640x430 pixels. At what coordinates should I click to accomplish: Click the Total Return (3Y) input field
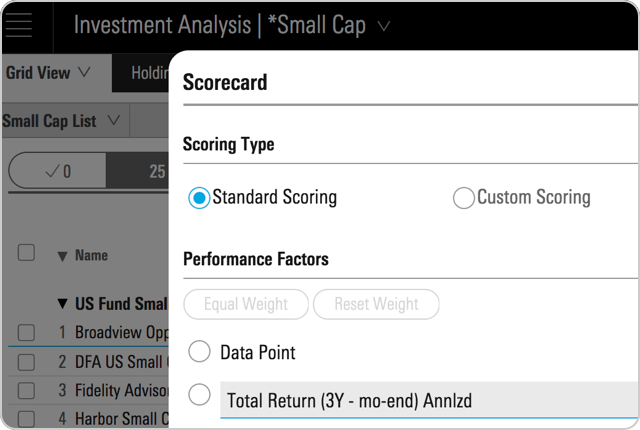click(430, 400)
